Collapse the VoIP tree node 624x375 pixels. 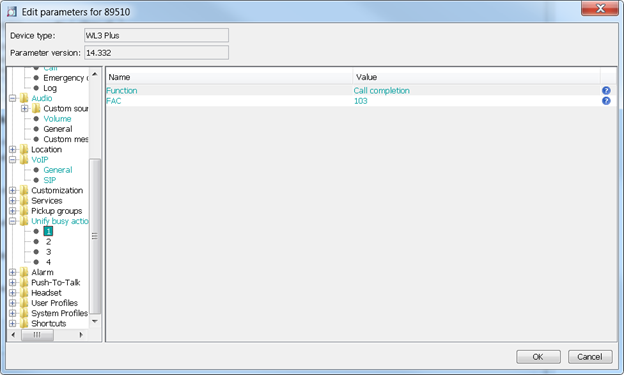tap(13, 160)
